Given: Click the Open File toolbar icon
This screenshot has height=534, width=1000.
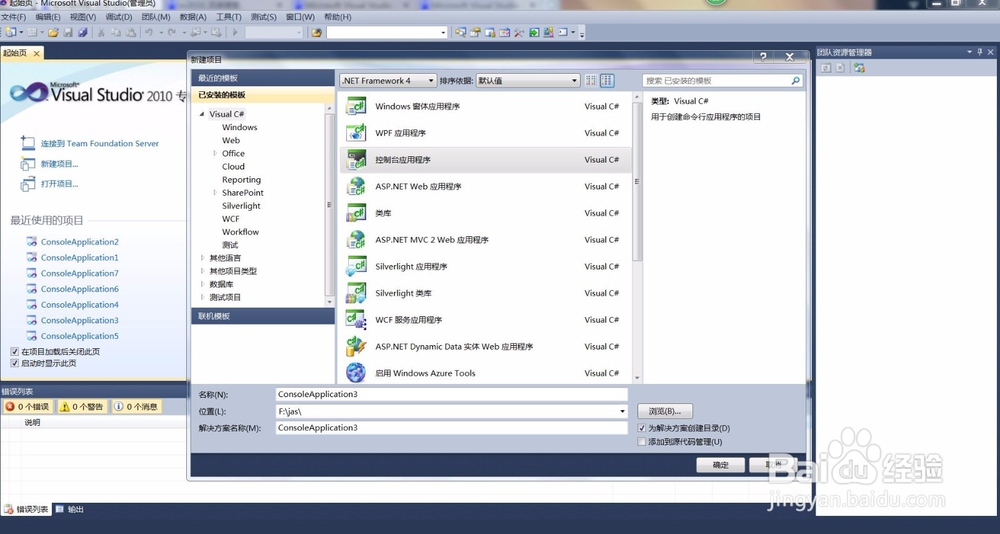Looking at the screenshot, I should (54, 32).
